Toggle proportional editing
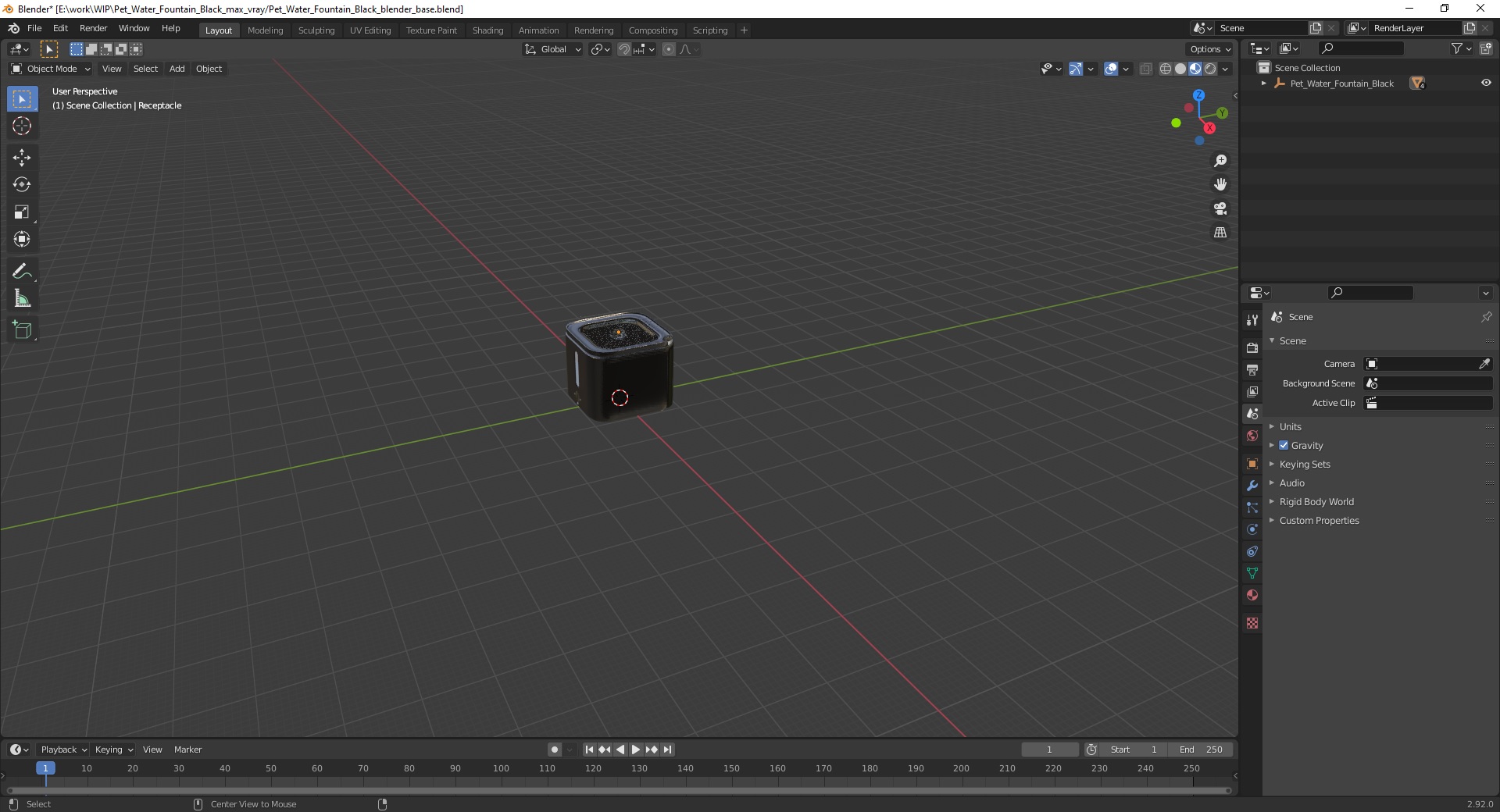 click(x=669, y=49)
